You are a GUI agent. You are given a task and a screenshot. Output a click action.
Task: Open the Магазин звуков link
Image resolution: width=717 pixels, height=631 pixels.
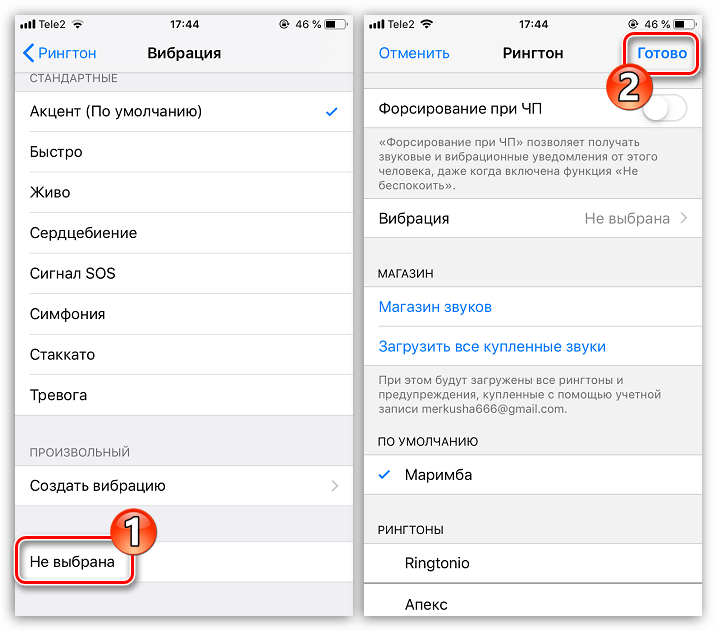tap(435, 307)
